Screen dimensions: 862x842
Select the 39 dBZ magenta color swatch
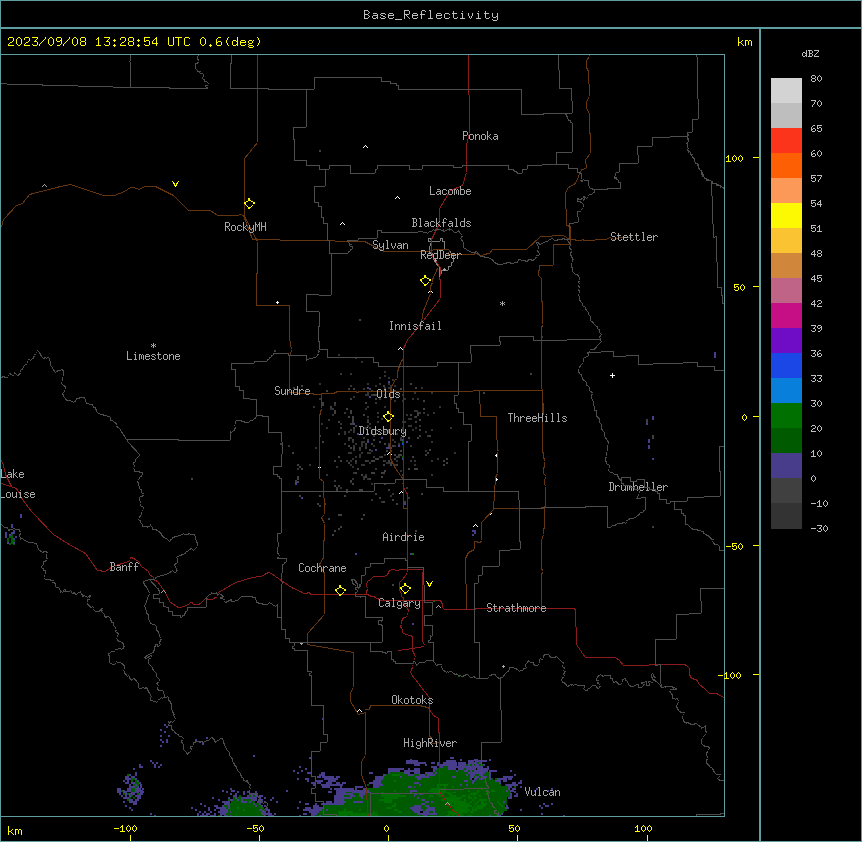(786, 315)
